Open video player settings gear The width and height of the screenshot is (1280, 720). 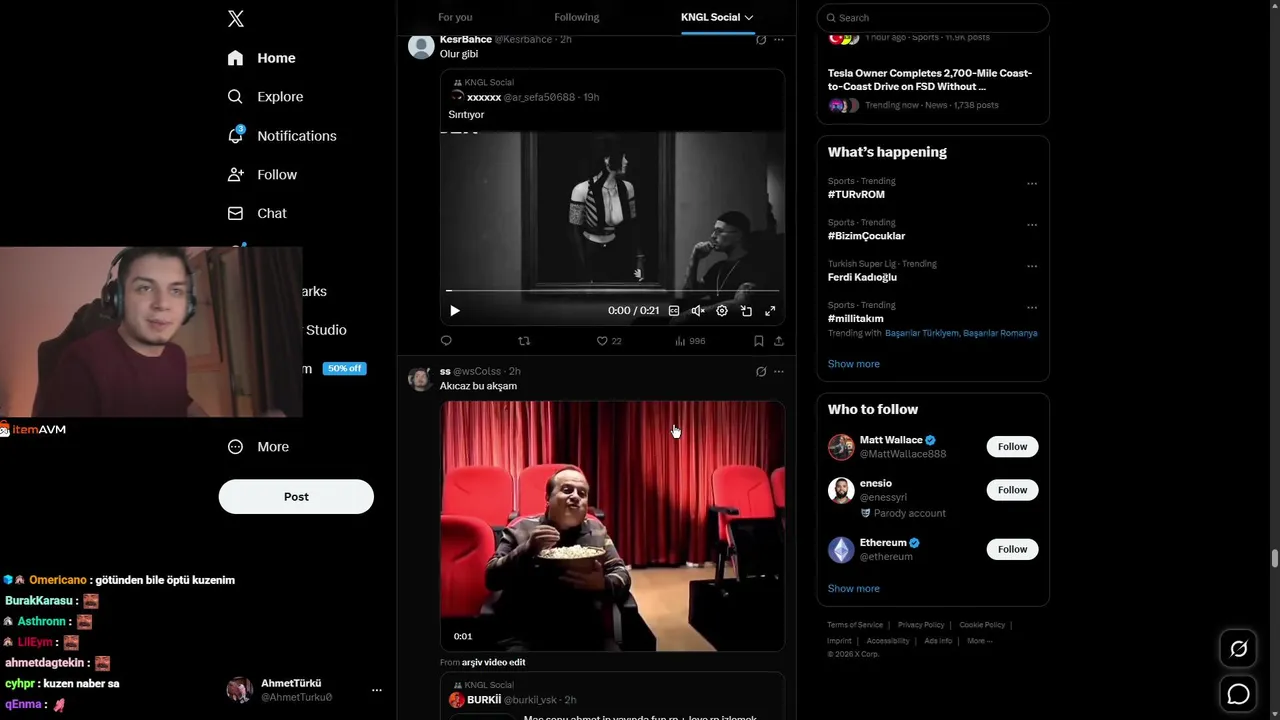[x=722, y=311]
